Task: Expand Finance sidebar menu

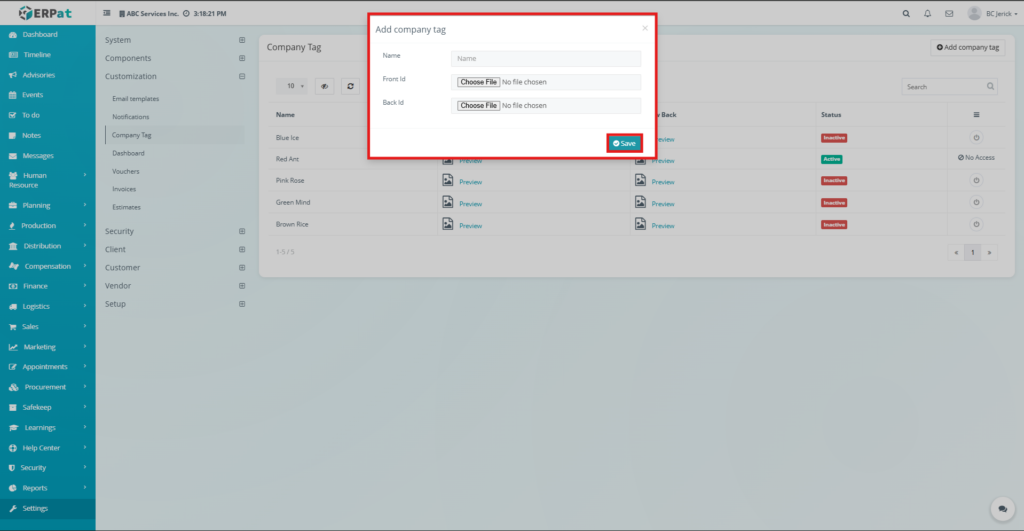Action: coord(48,286)
